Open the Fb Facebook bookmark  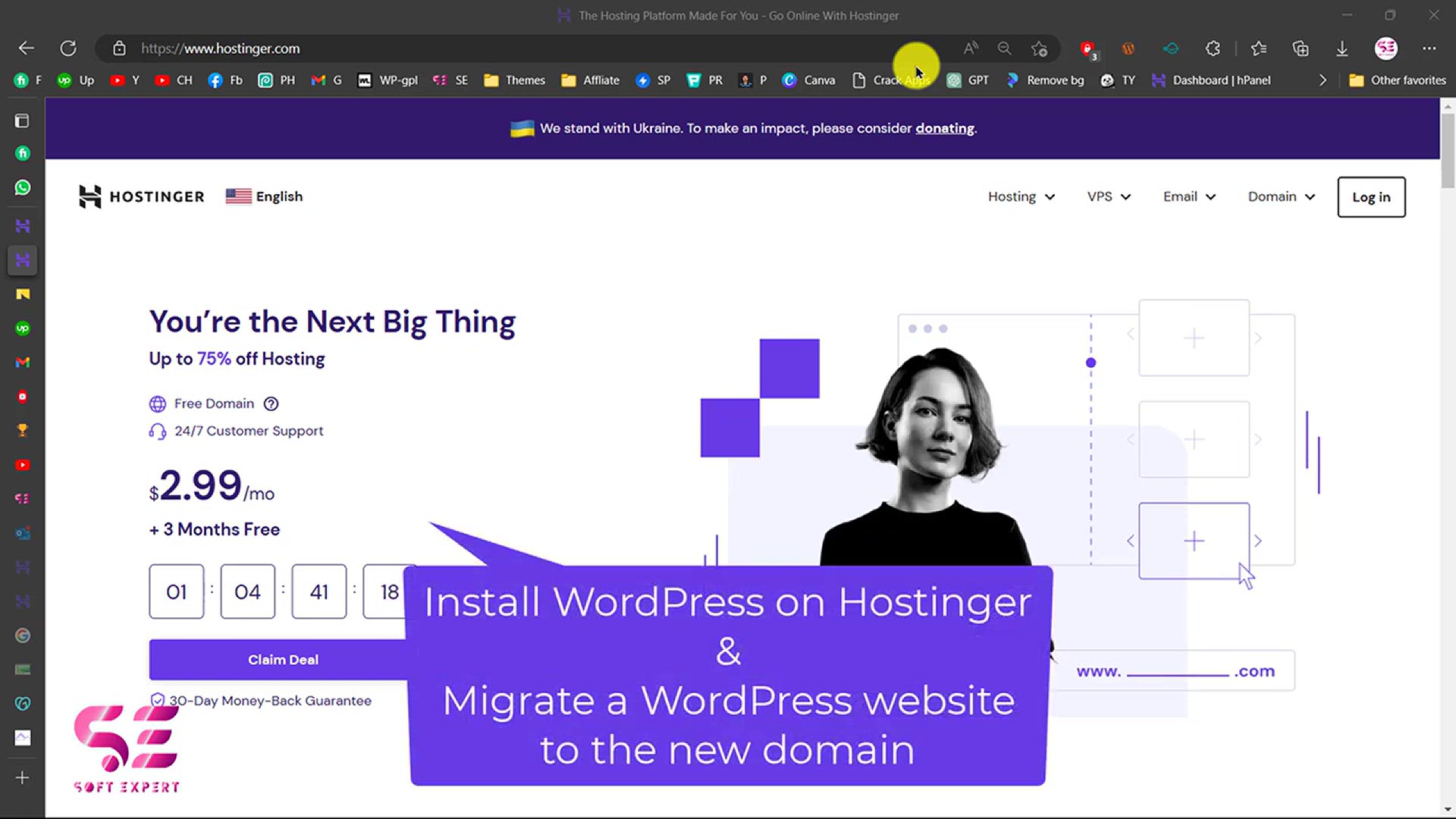(x=225, y=80)
